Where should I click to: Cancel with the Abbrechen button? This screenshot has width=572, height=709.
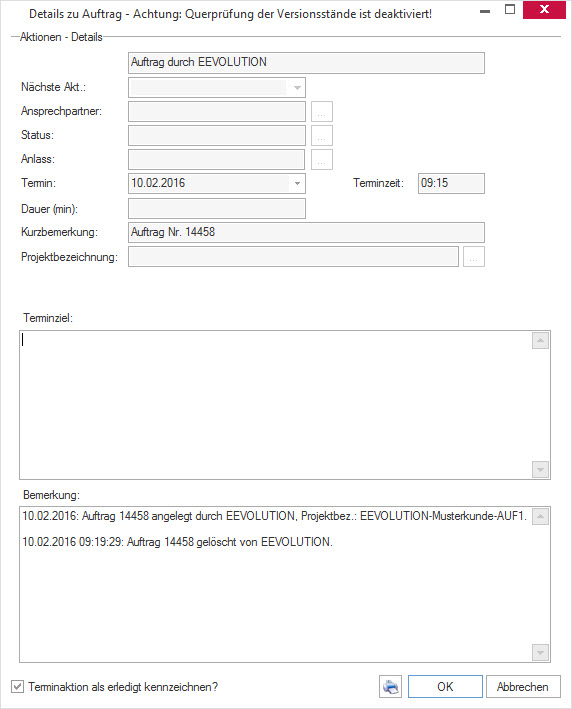(523, 686)
